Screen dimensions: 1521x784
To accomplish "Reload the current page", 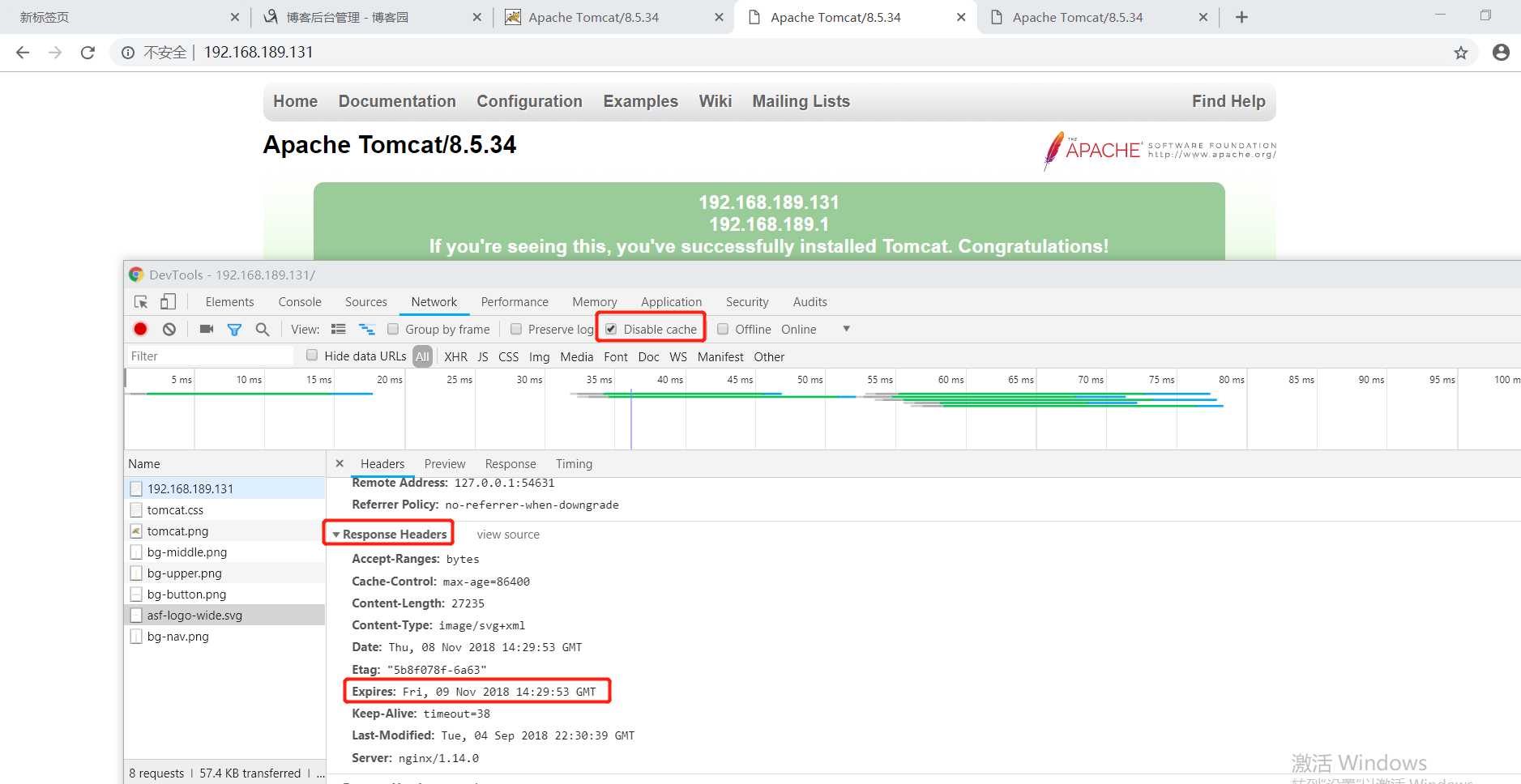I will pyautogui.click(x=88, y=53).
